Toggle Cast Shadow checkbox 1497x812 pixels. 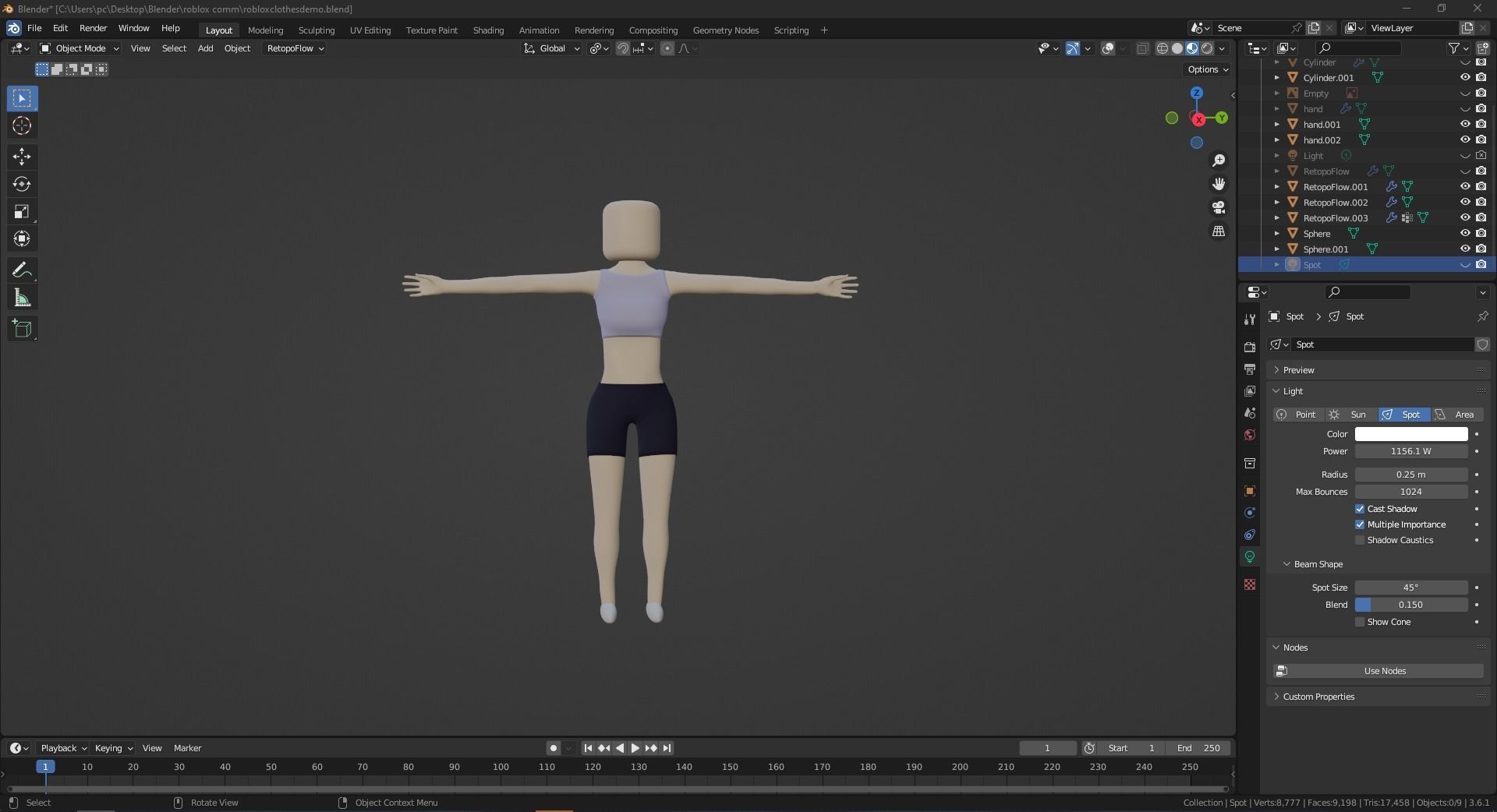tap(1360, 509)
